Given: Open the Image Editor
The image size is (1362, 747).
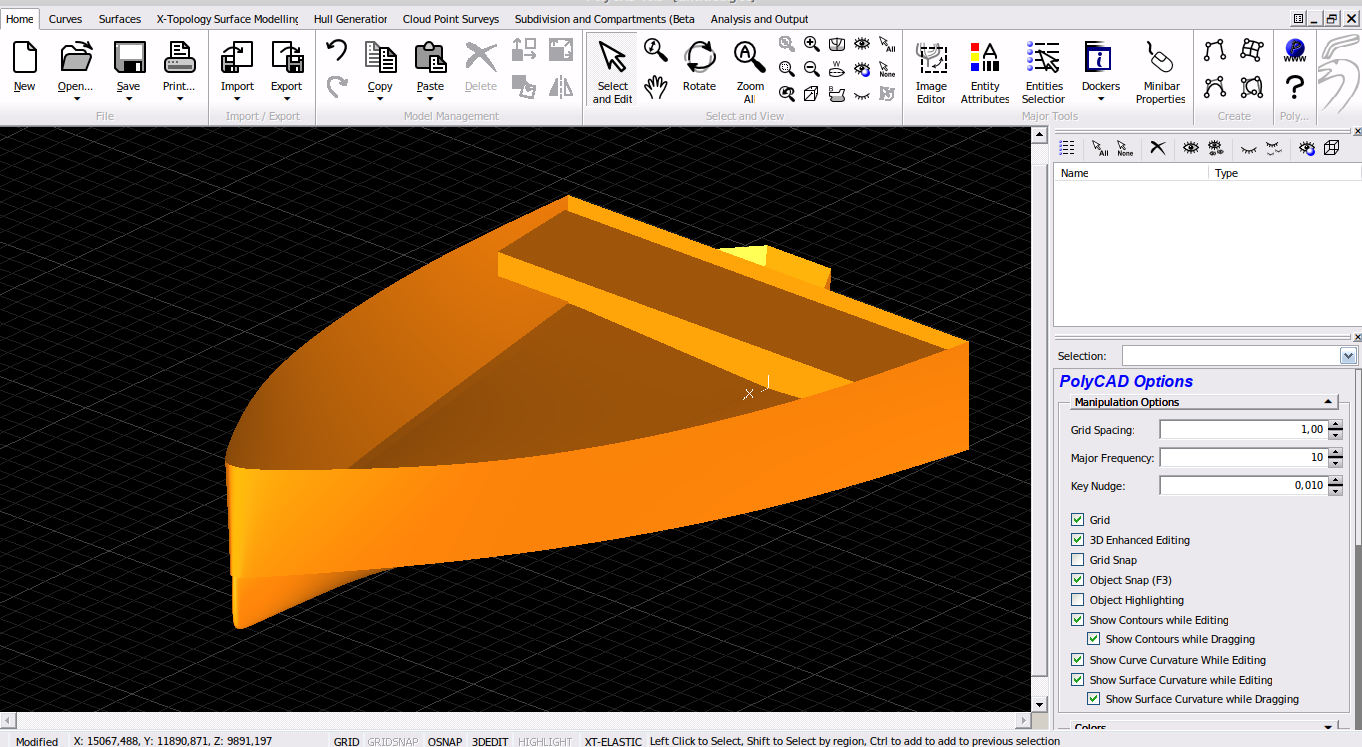Looking at the screenshot, I should point(931,71).
